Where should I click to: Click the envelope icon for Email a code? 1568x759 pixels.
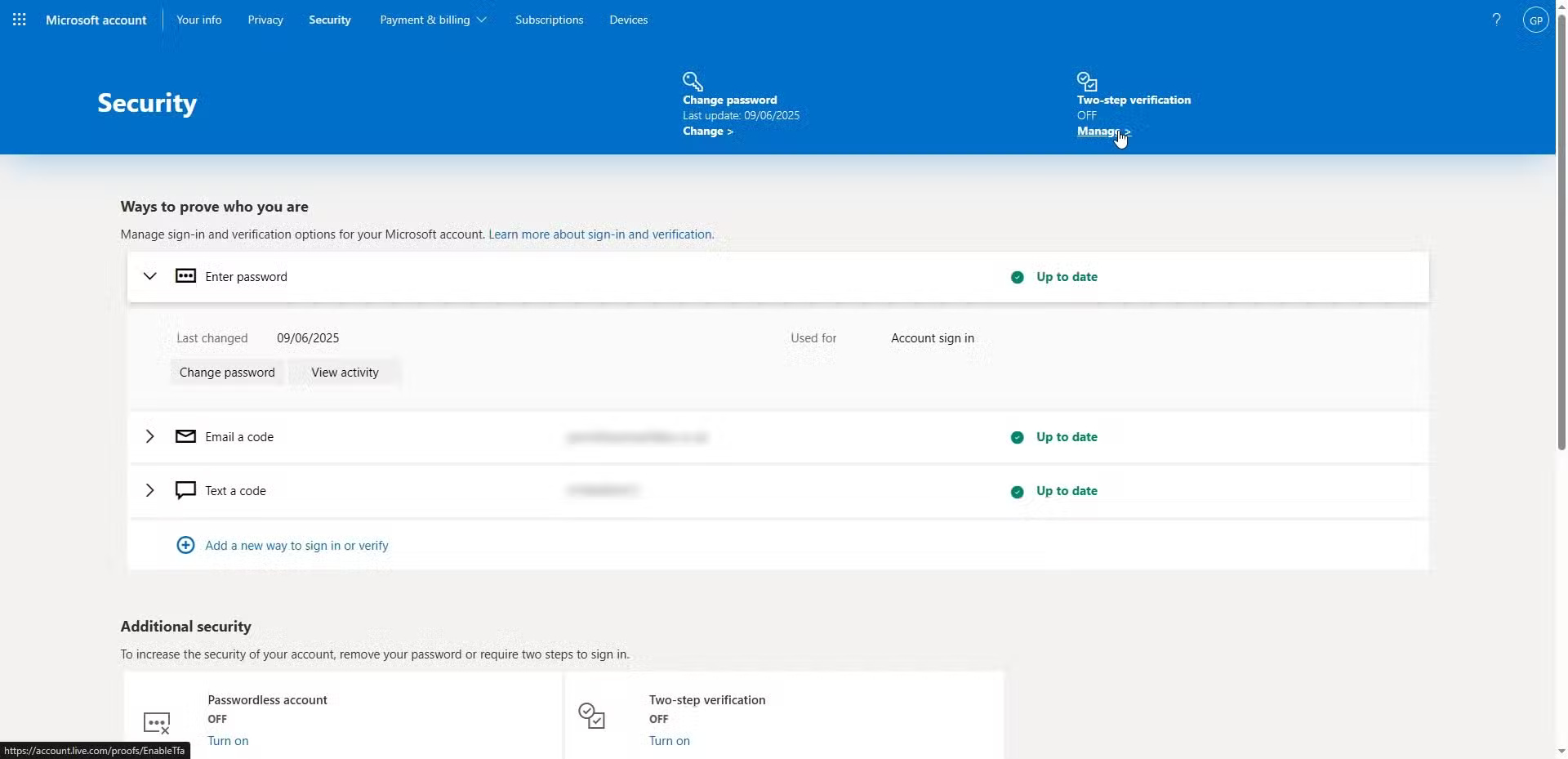(185, 436)
